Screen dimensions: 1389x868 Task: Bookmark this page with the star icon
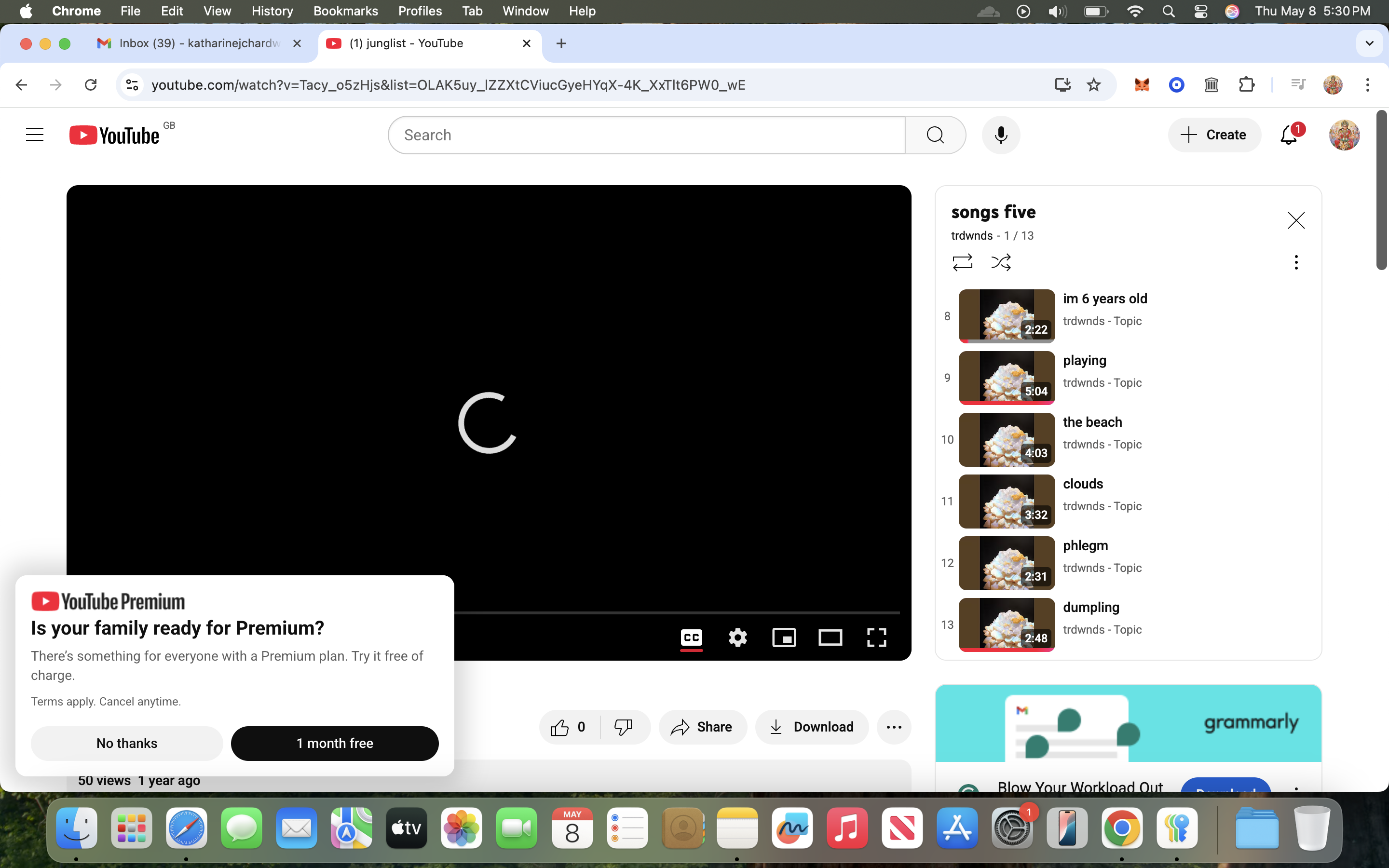point(1093,85)
